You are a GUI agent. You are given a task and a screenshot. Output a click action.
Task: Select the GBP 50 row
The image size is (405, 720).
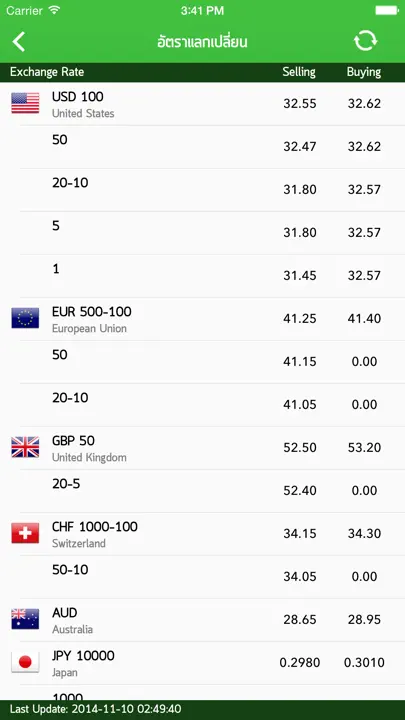[202, 448]
